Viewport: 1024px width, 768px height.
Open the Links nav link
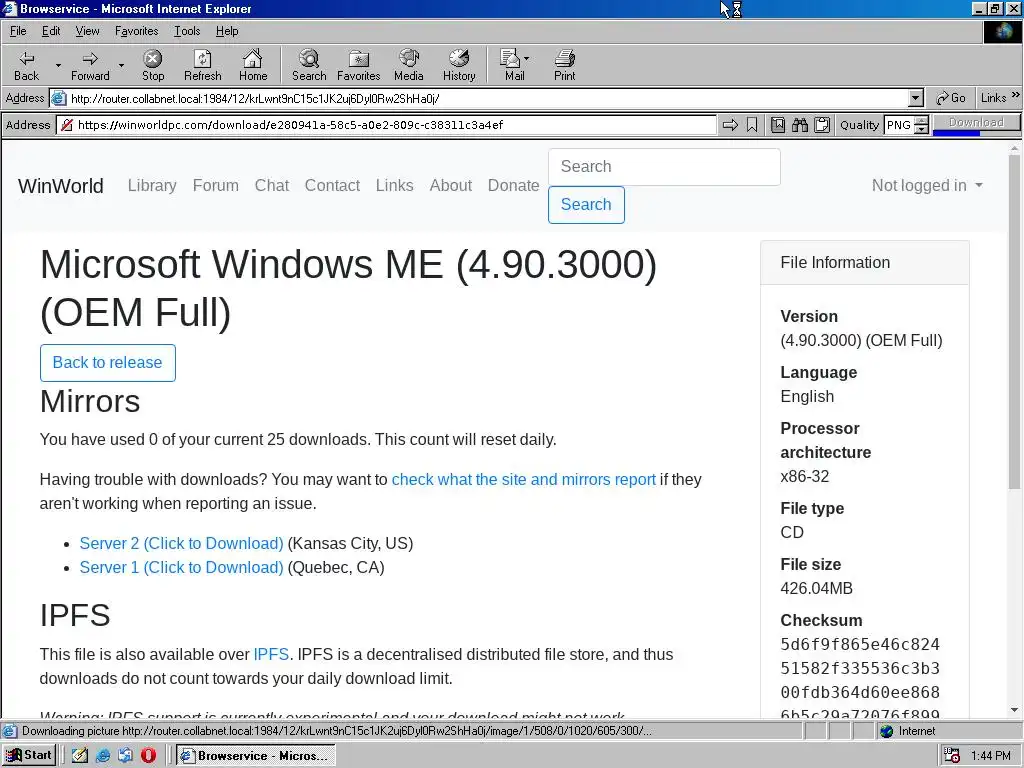click(394, 185)
